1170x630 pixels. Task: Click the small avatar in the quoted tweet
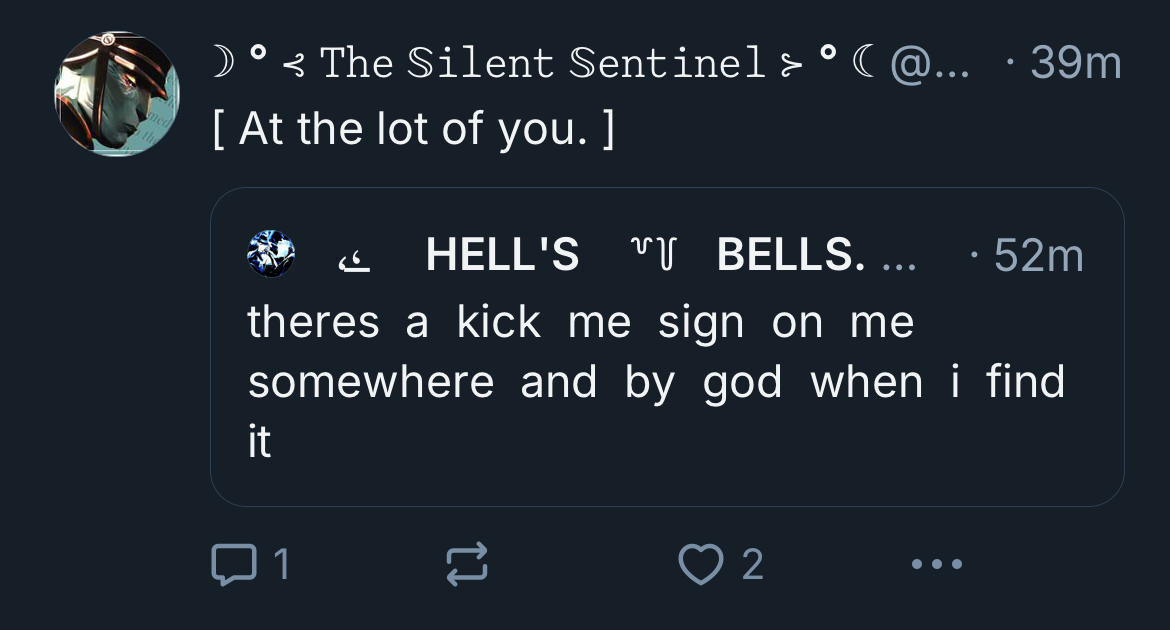click(271, 254)
